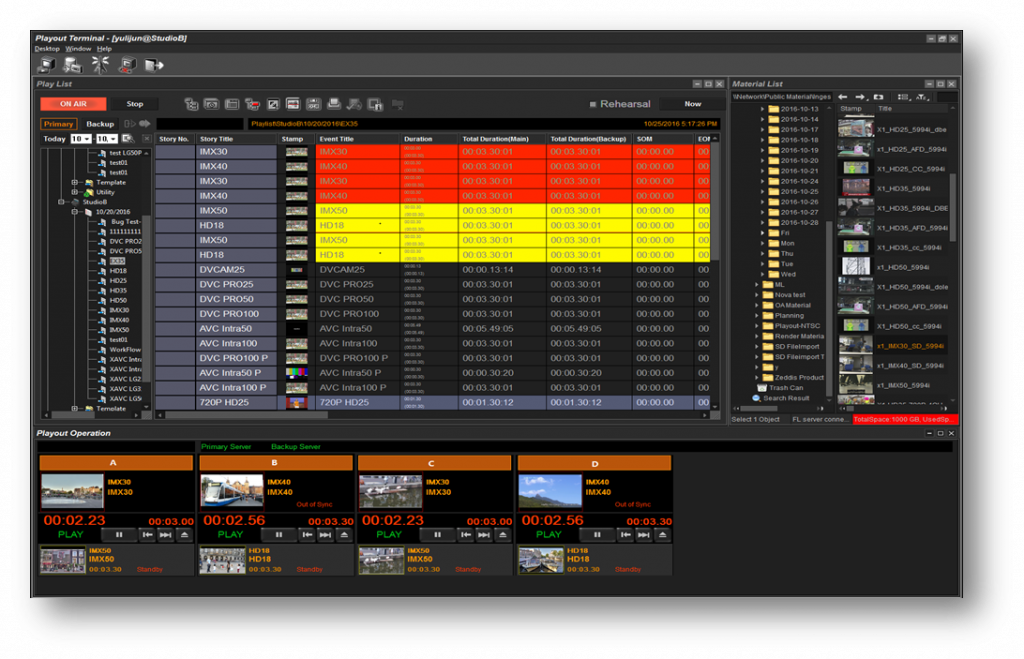Click the pause button in channel A
This screenshot has width=1024, height=659.
120,535
